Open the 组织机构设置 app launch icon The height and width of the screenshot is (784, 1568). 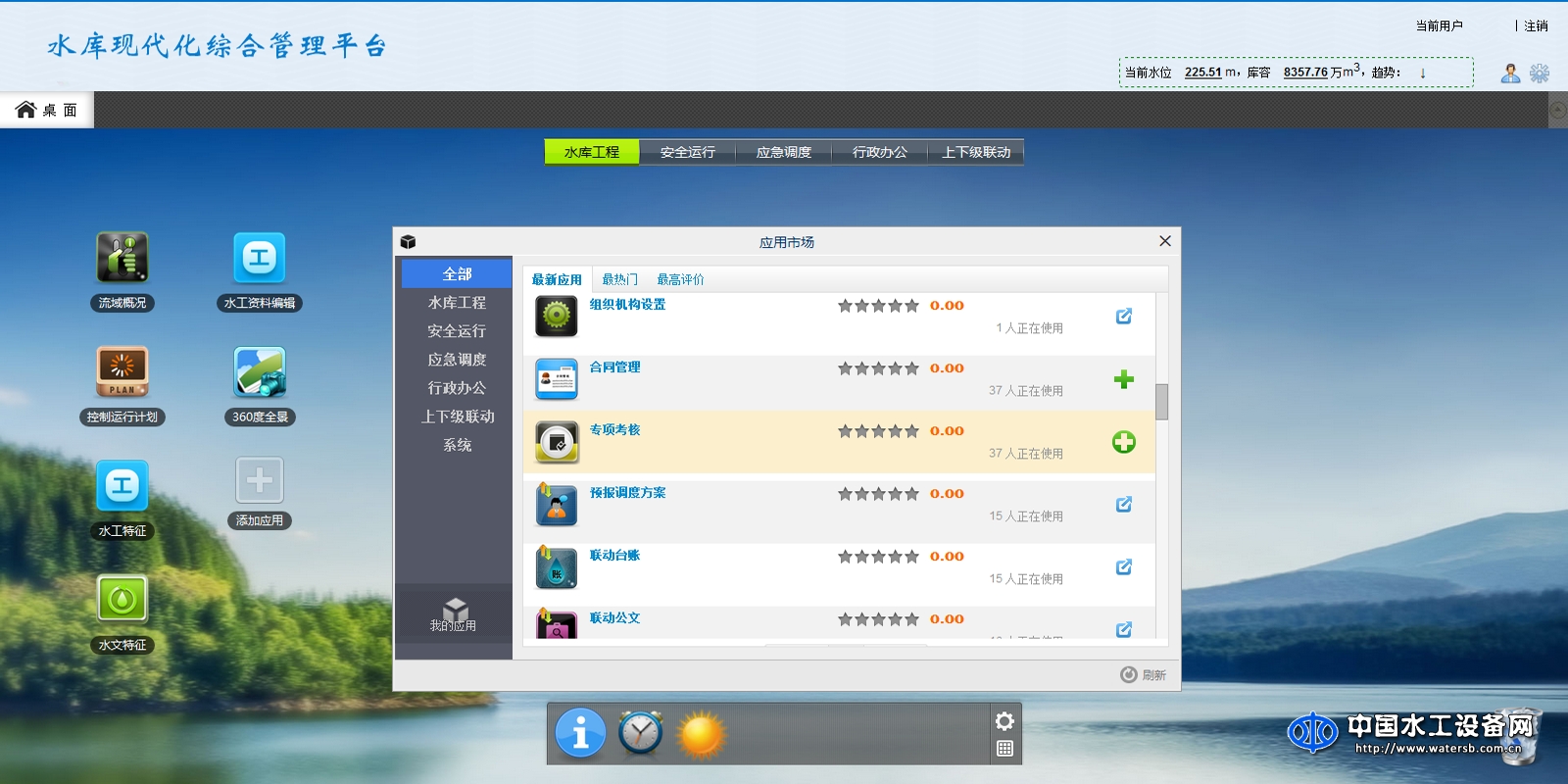1123,316
